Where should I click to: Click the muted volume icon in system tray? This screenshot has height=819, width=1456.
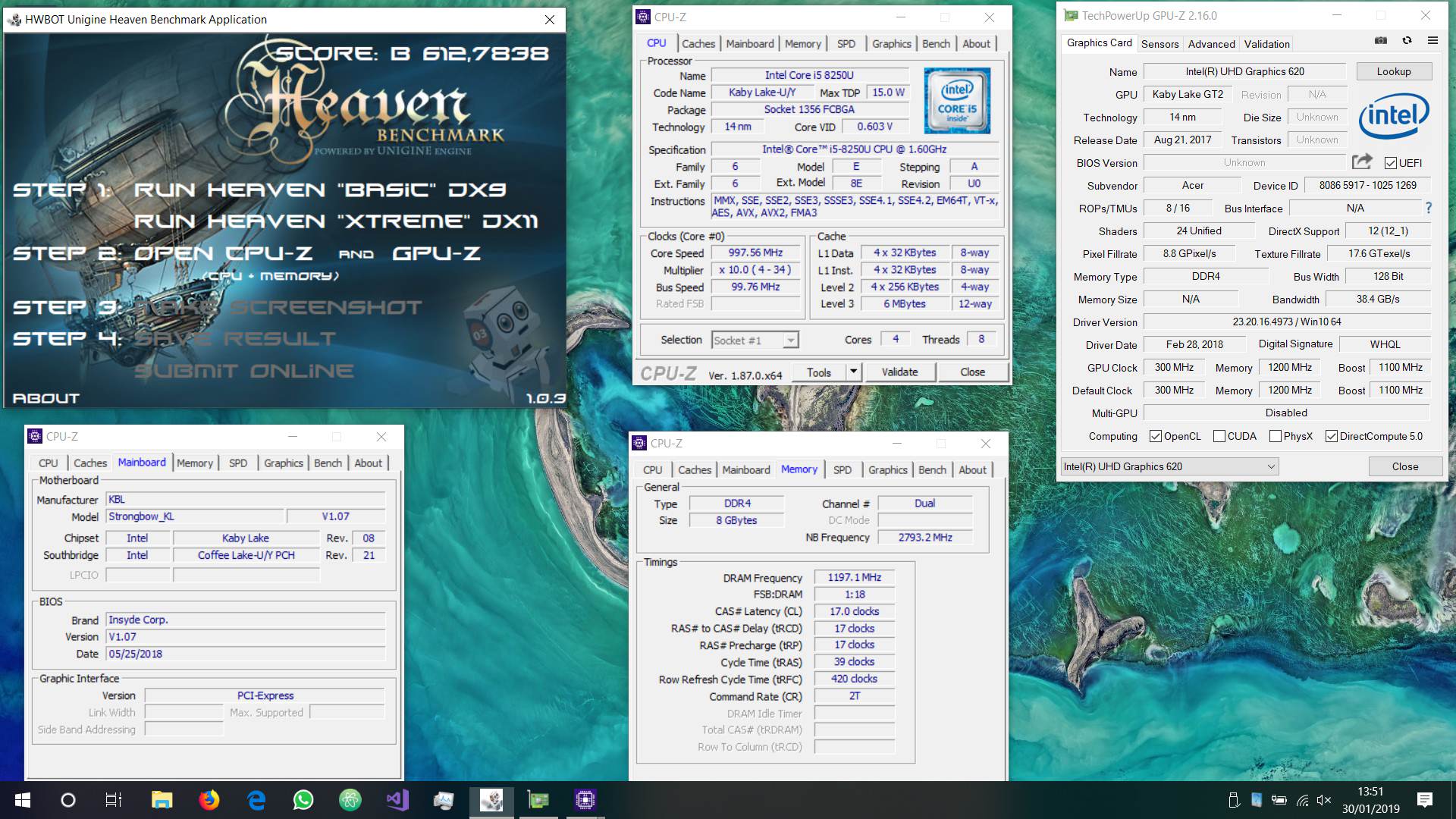(x=1324, y=800)
